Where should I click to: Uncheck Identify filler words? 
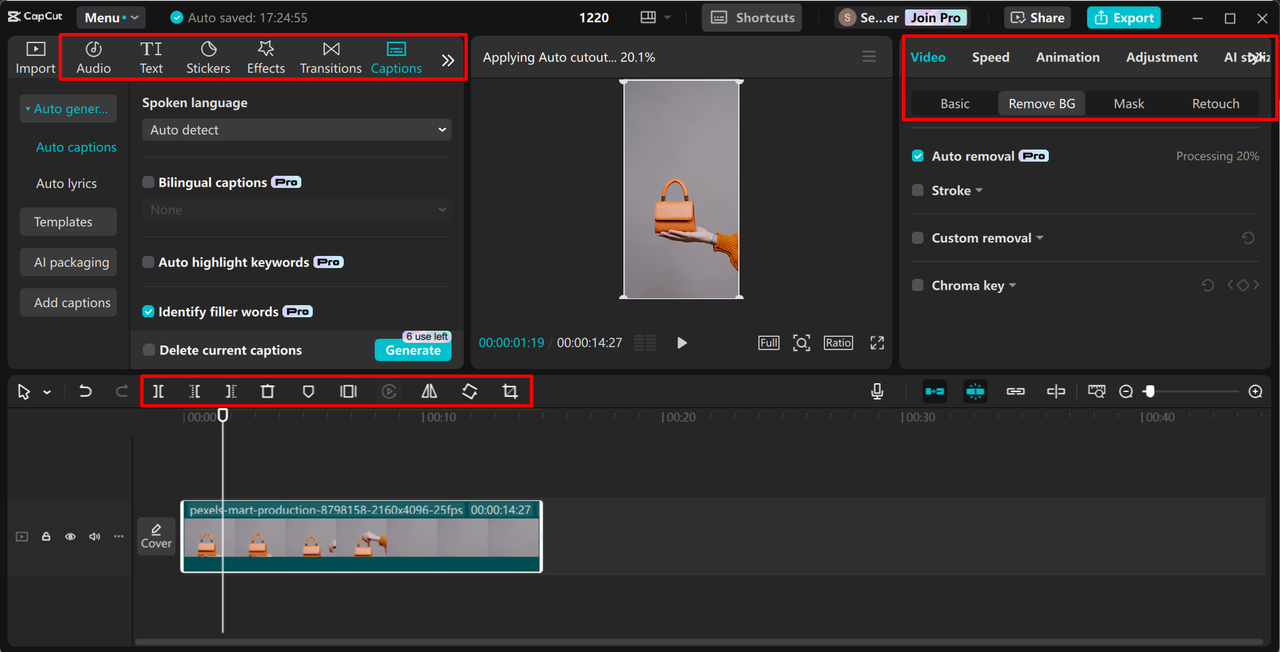click(148, 311)
